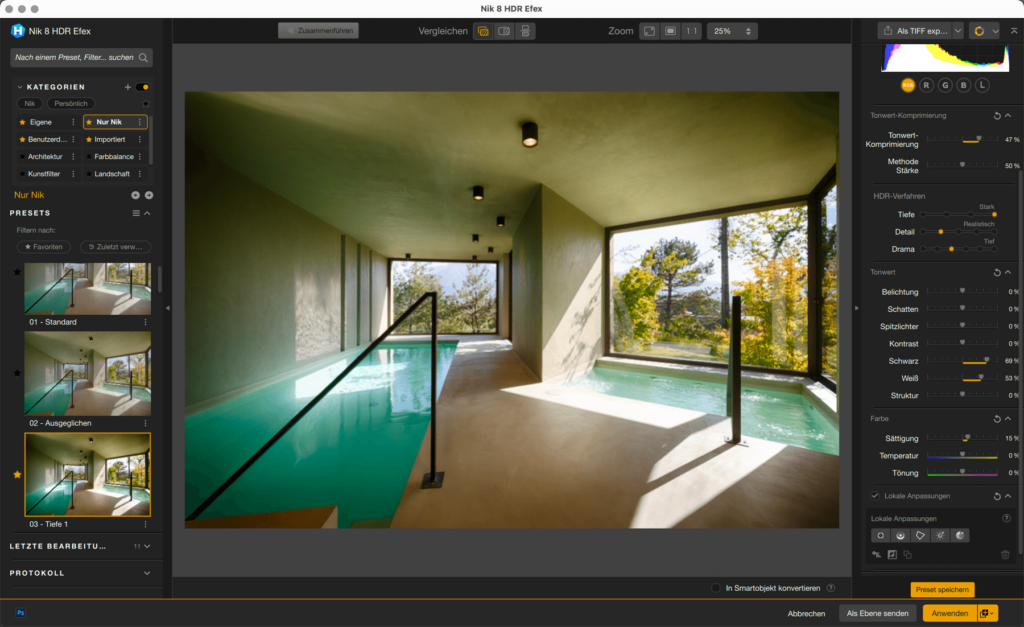This screenshot has width=1024, height=627.
Task: Expand the Letzte Bearbeitungen section
Action: click(x=147, y=547)
